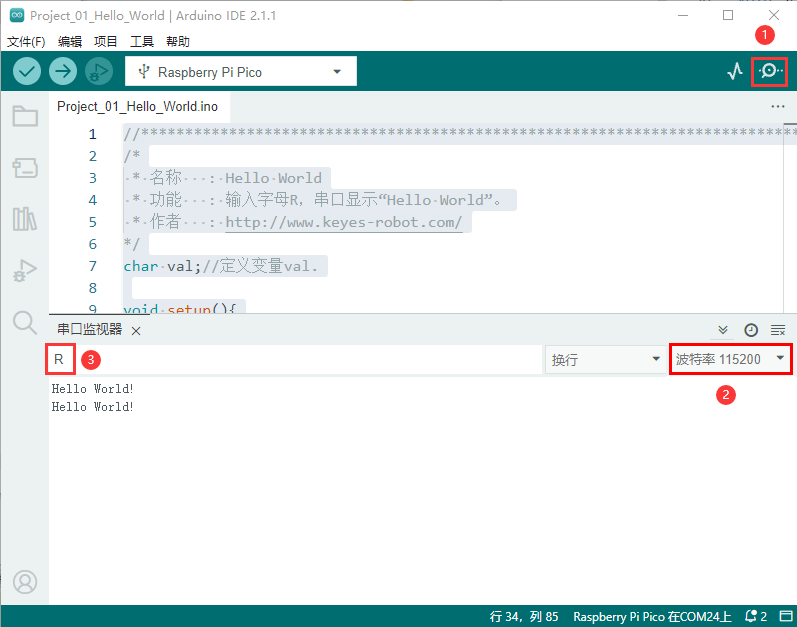This screenshot has height=627, width=797.
Task: Open the Library Manager sidebar icon
Action: tap(25, 219)
